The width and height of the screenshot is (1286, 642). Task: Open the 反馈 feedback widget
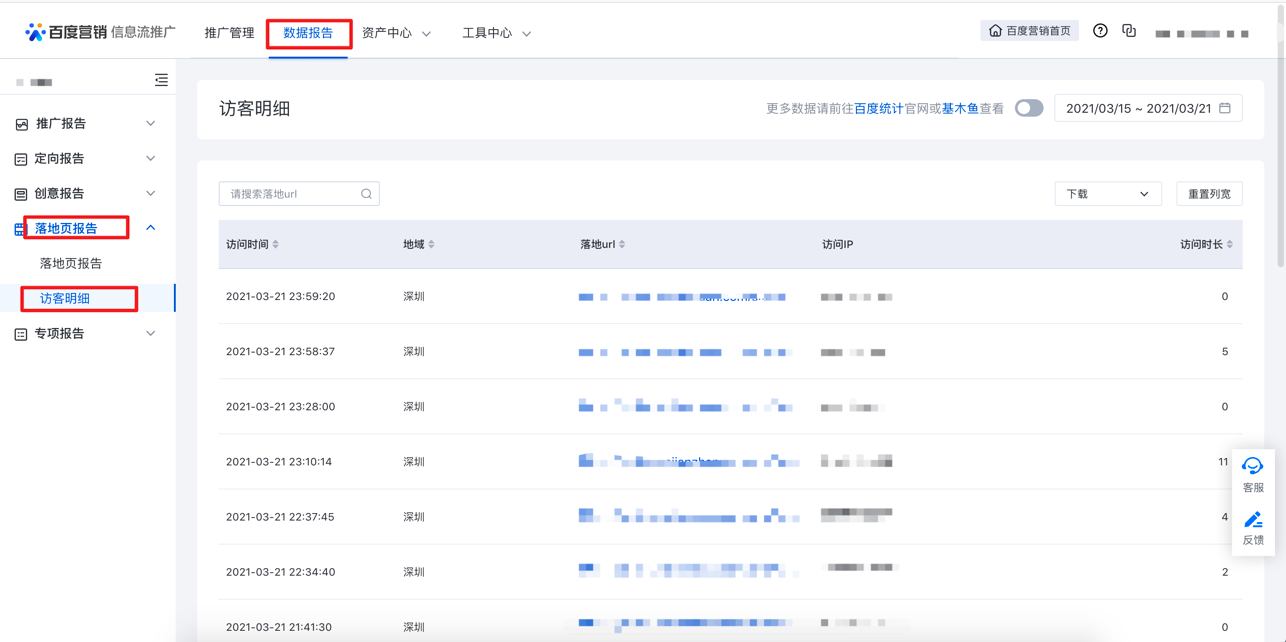(1252, 527)
